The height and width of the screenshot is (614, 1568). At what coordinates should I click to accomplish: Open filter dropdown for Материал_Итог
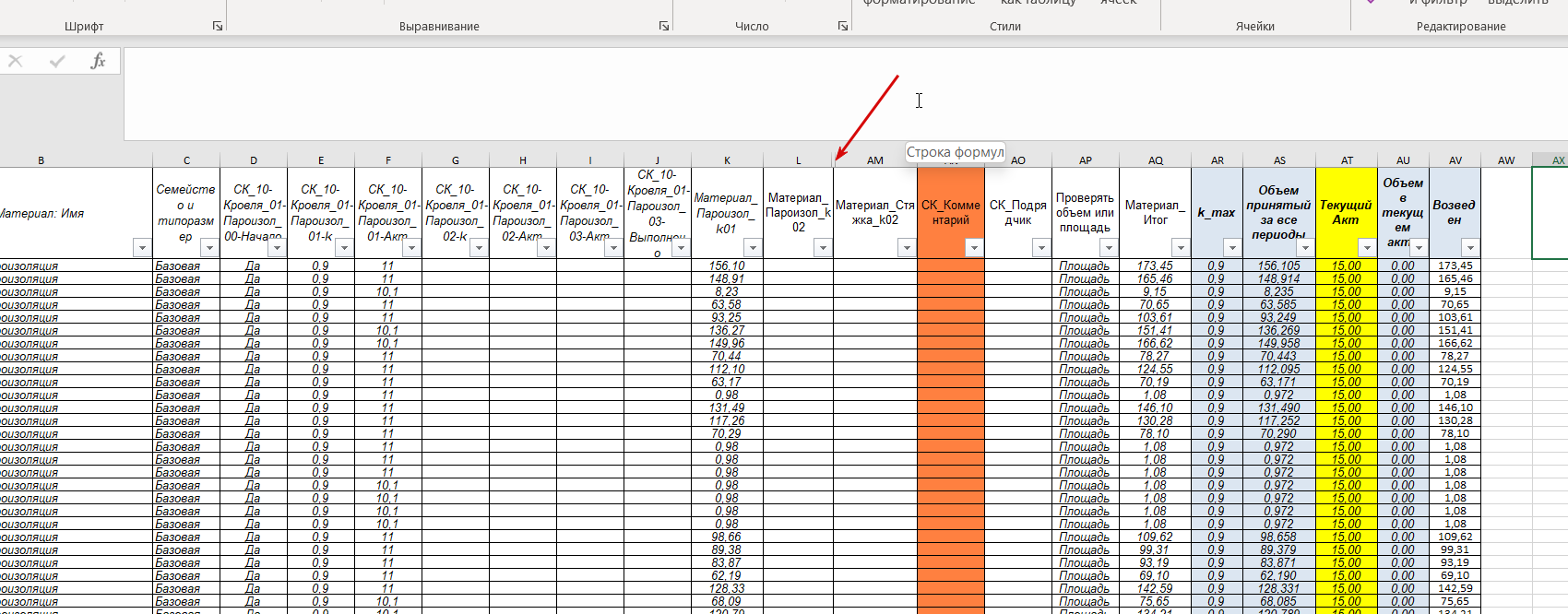1181,248
